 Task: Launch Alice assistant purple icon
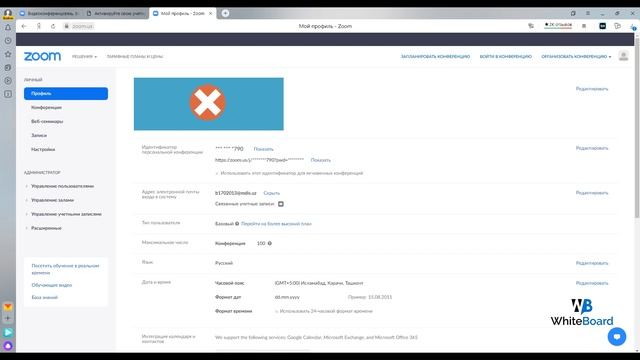pos(8,346)
